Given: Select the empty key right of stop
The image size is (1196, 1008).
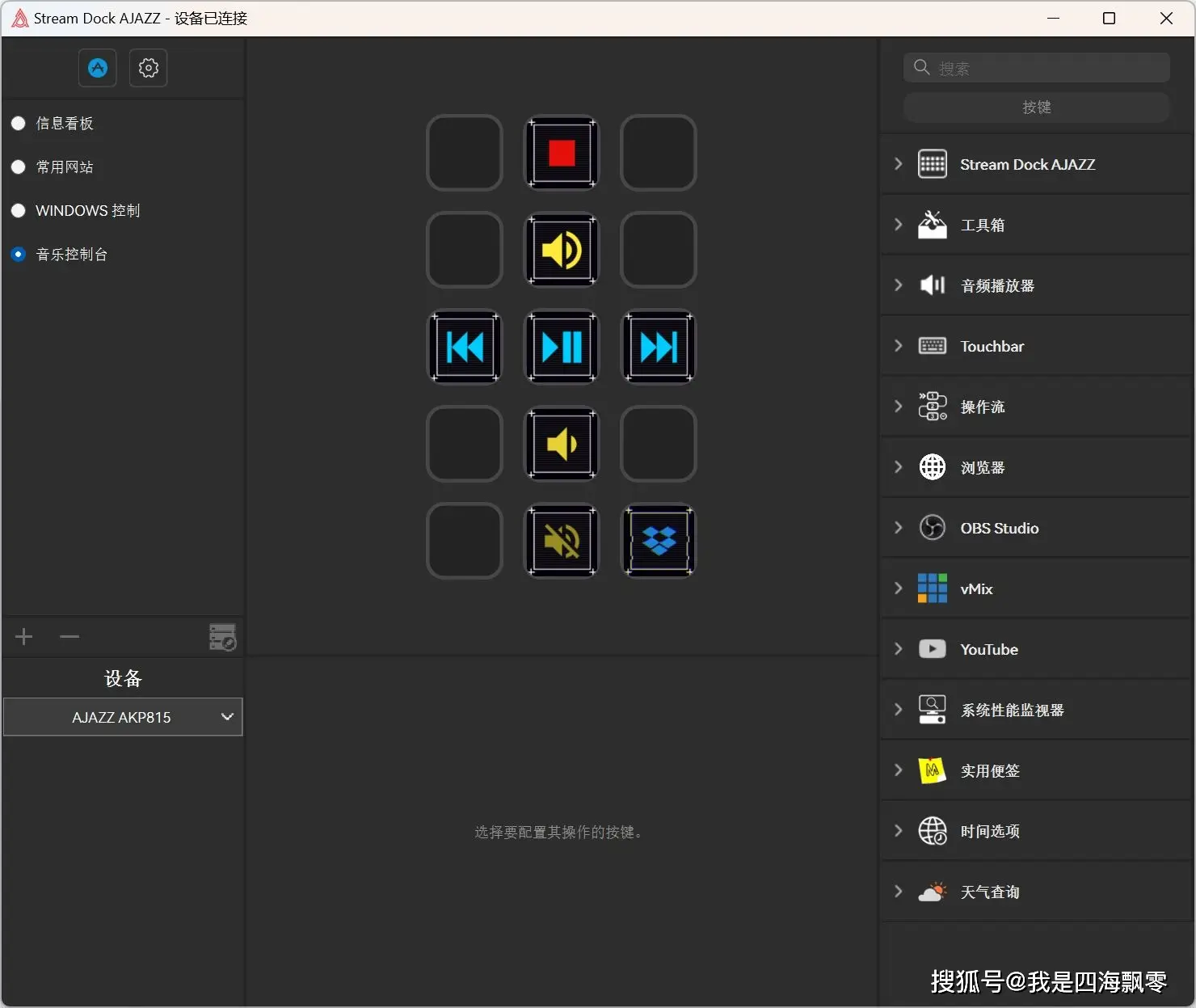Looking at the screenshot, I should [659, 153].
